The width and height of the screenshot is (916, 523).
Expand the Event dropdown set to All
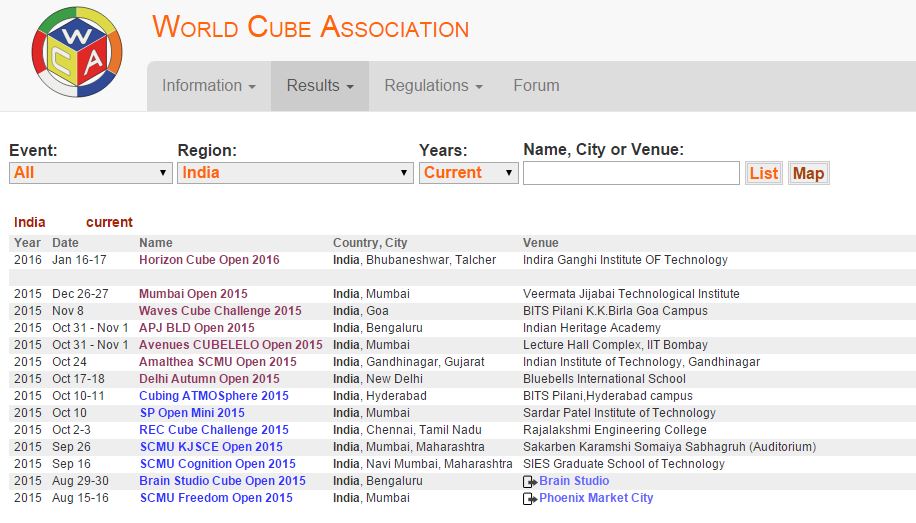(x=91, y=173)
